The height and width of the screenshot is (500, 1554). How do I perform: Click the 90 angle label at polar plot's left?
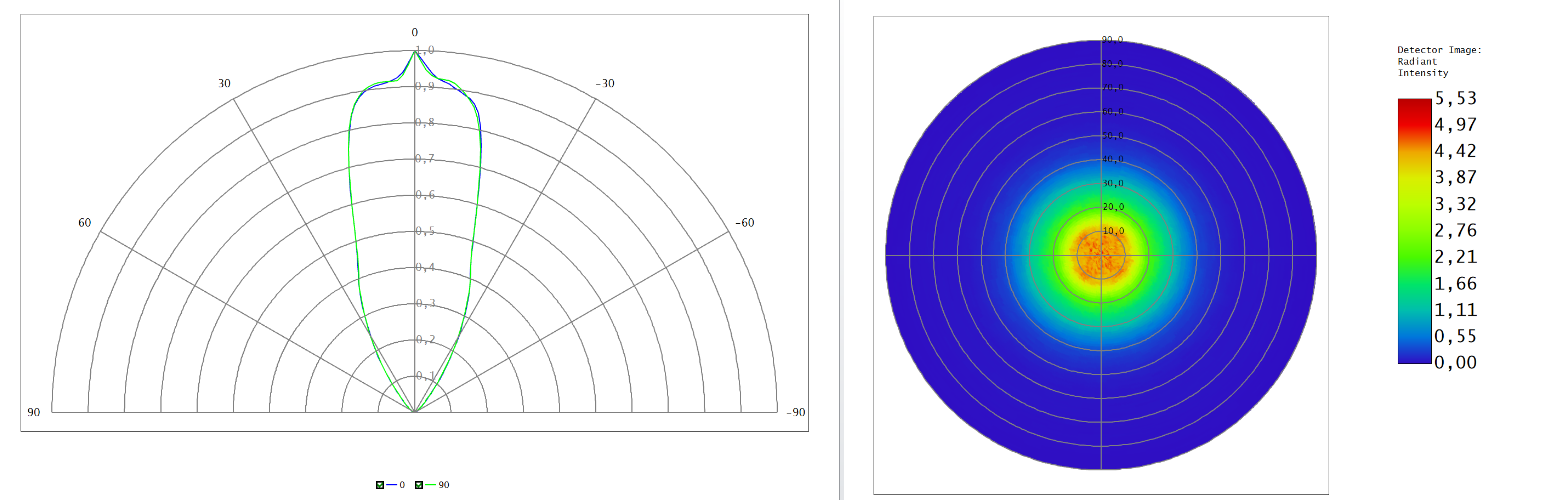pyautogui.click(x=33, y=412)
